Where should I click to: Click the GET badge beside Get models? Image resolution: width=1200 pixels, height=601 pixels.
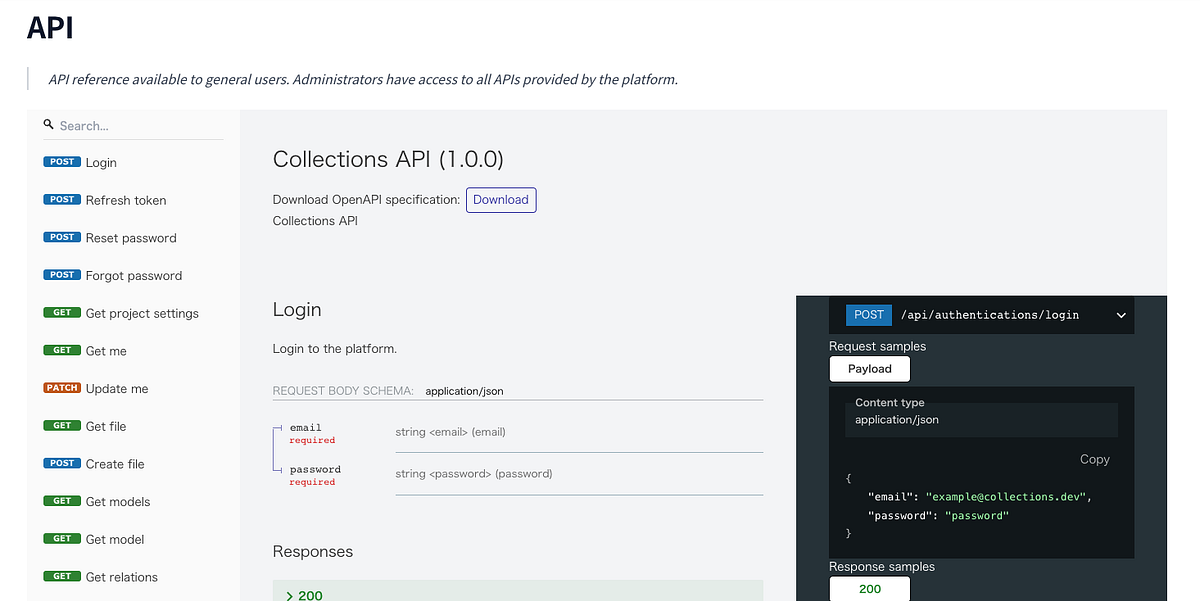point(62,501)
